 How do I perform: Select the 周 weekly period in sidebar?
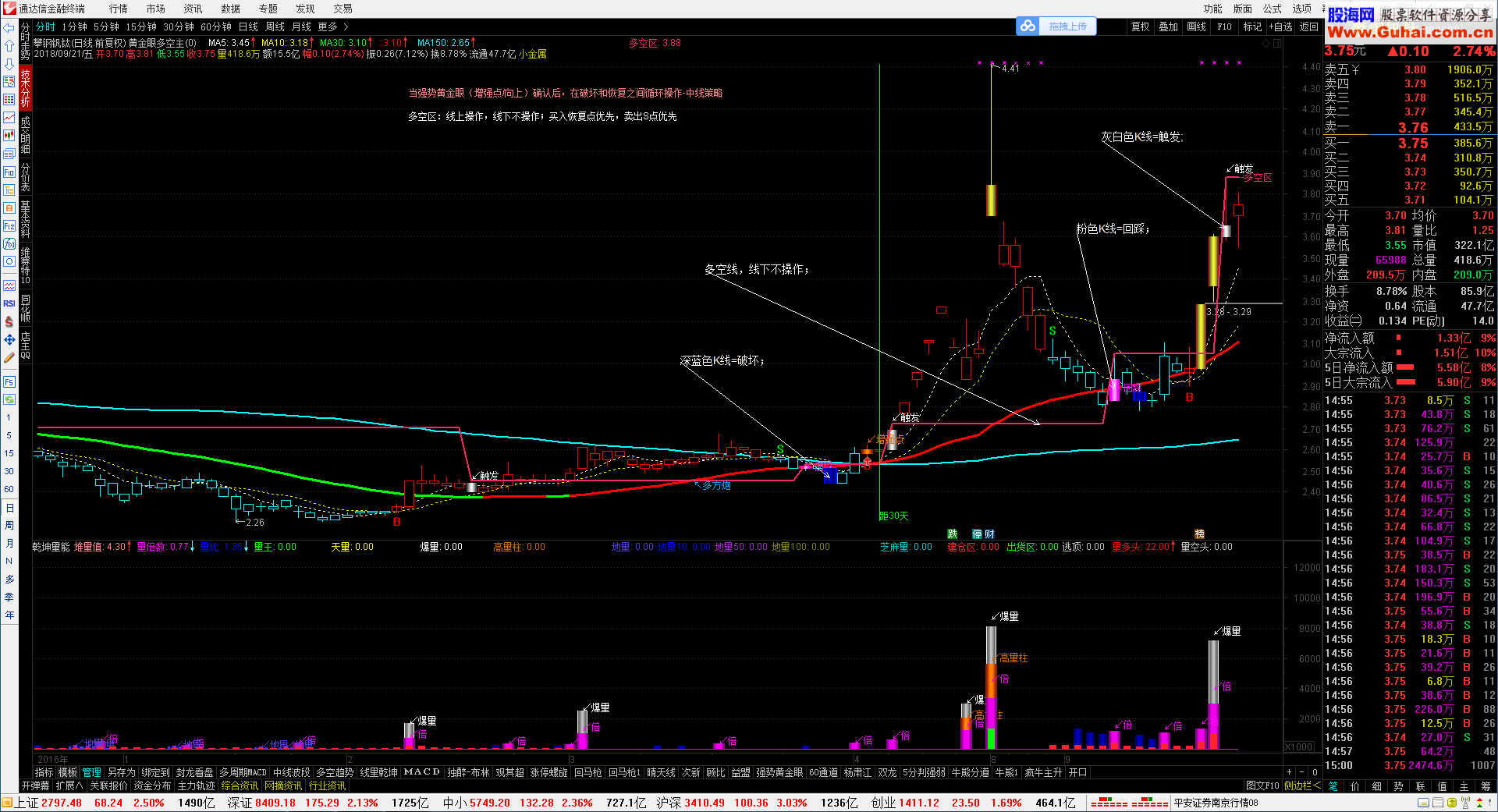pos(9,526)
